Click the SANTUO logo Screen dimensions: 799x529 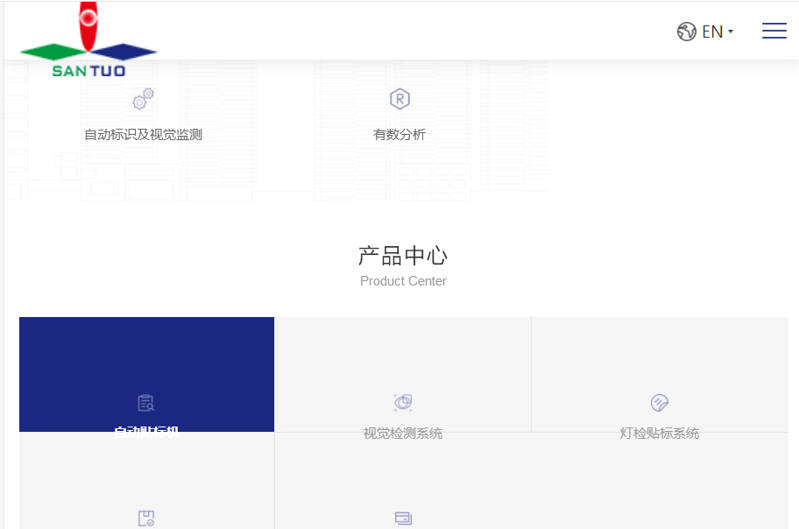click(x=88, y=40)
